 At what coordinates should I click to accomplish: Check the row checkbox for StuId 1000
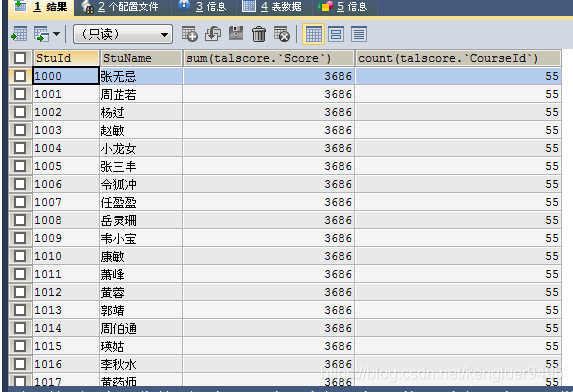tap(20, 76)
